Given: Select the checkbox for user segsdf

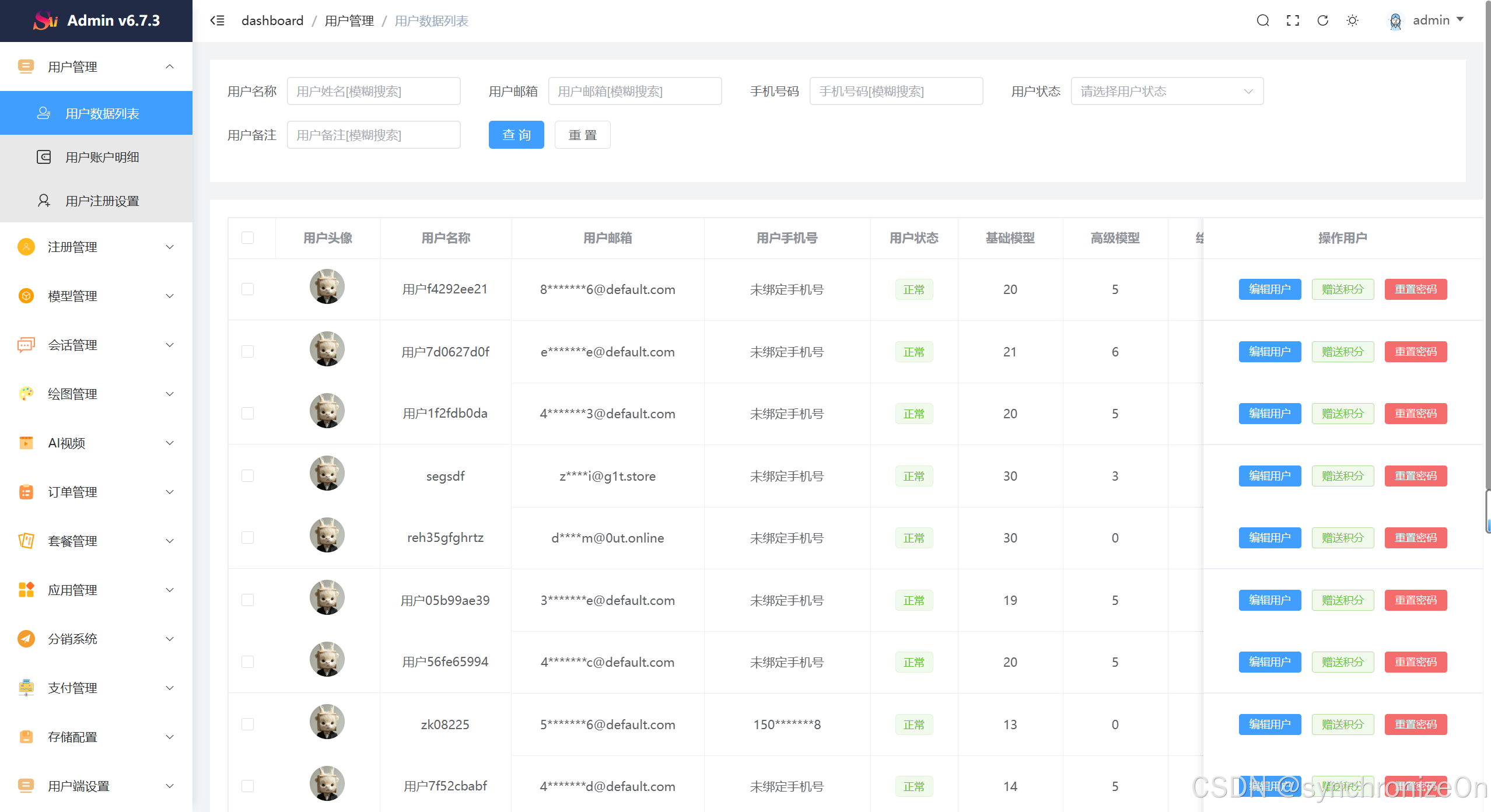Looking at the screenshot, I should click(248, 476).
